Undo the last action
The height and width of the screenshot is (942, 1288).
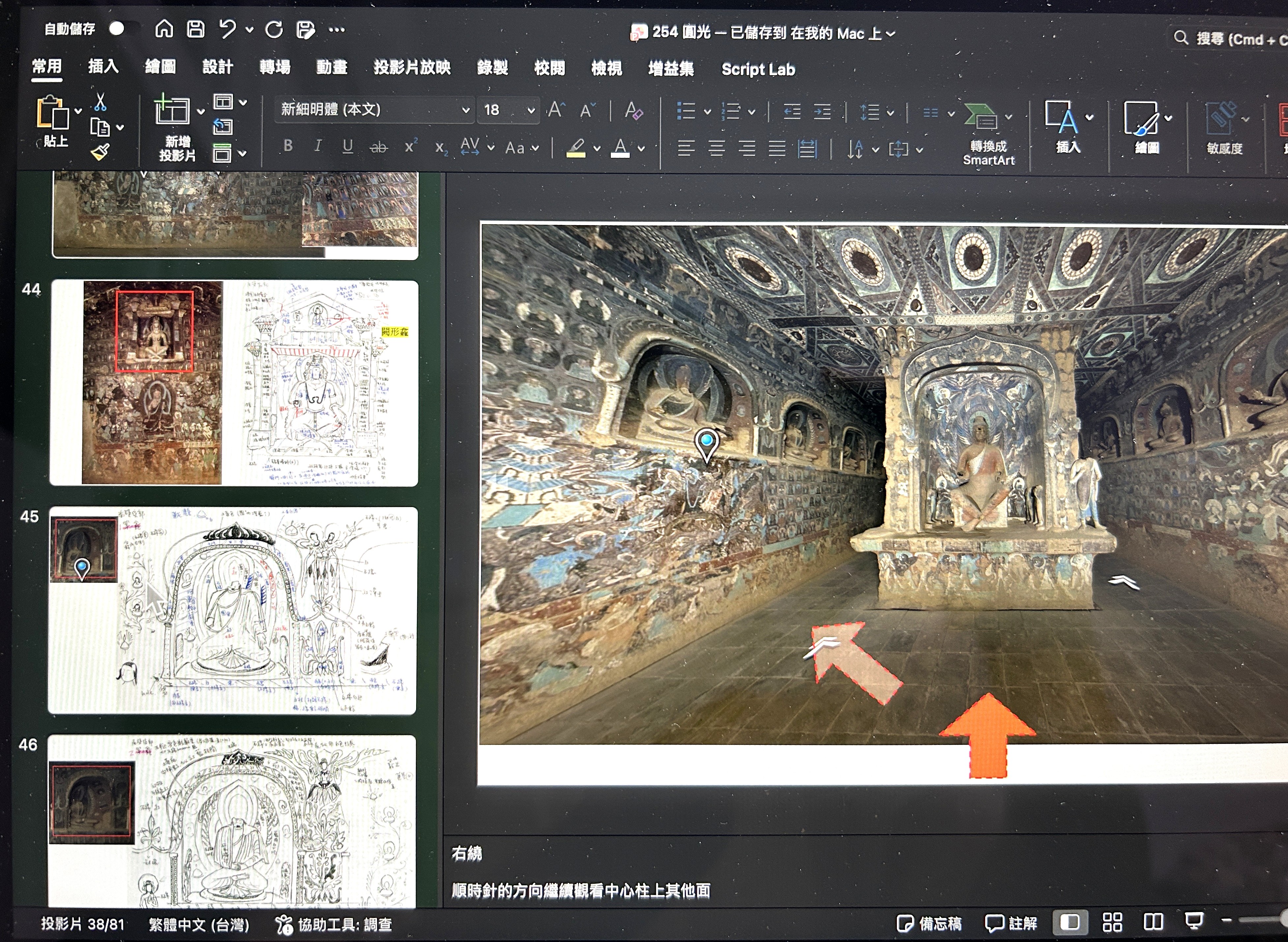tap(227, 29)
